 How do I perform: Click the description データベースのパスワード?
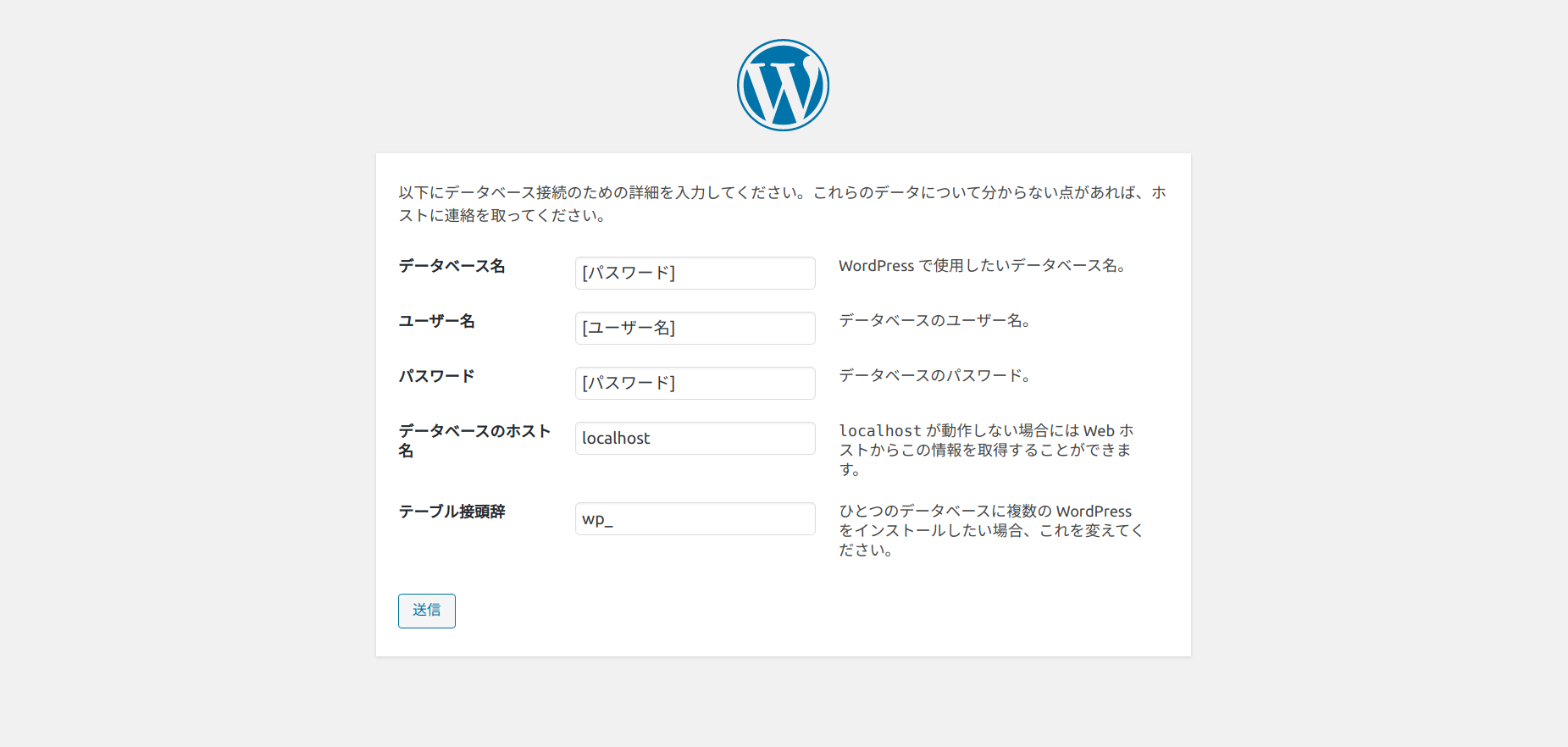coord(935,375)
